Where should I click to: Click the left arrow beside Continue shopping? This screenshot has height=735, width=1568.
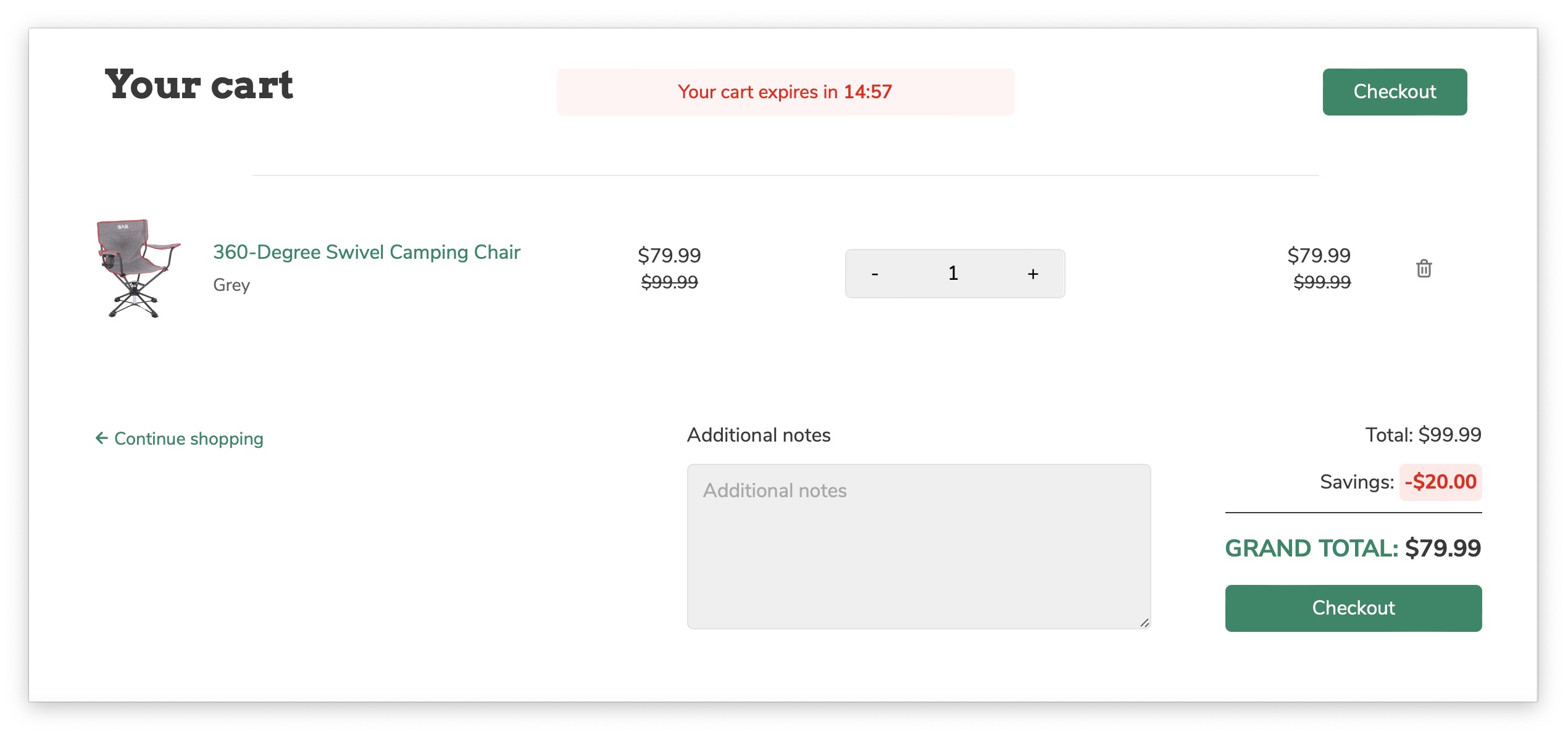coord(102,438)
